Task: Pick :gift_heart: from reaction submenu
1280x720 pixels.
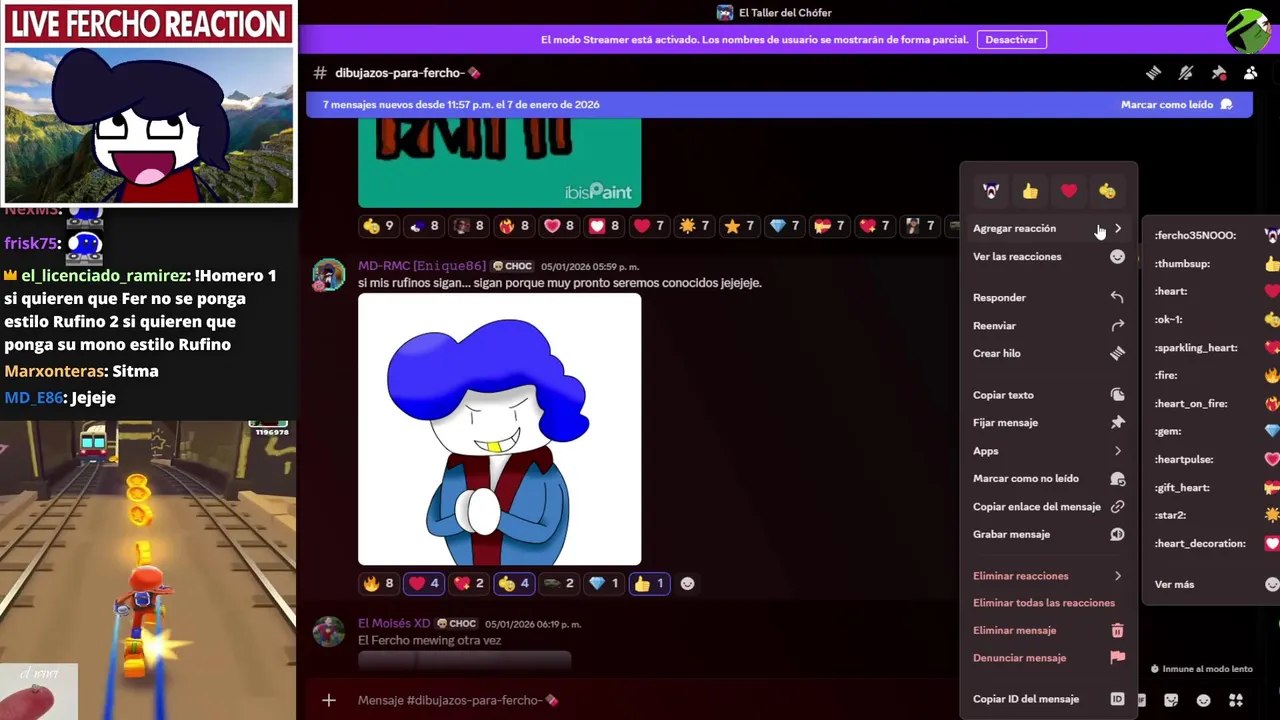Action: (1214, 487)
